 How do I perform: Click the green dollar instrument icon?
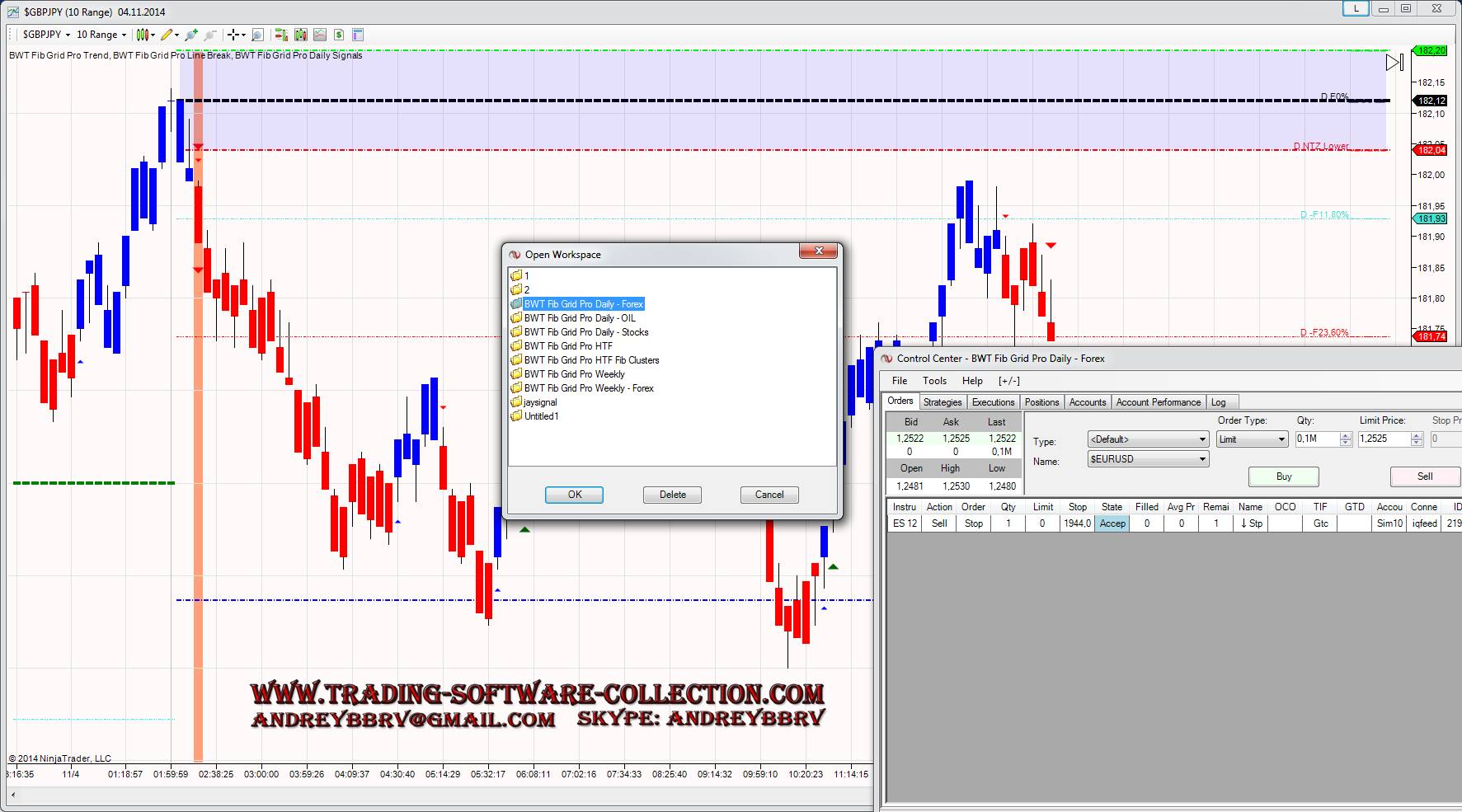pyautogui.click(x=339, y=35)
